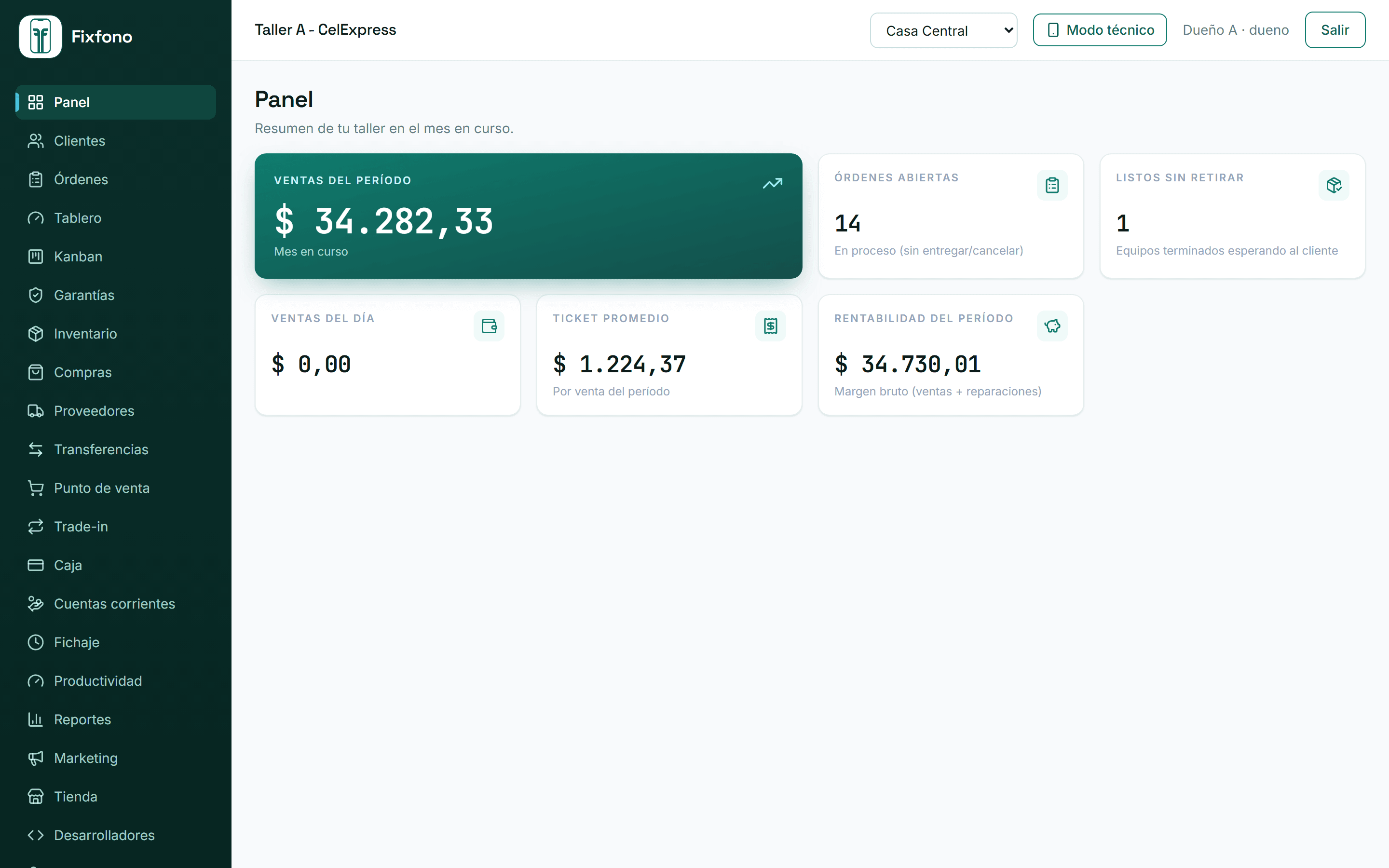
Task: Click the wallet icon in Ventas del día
Action: click(489, 326)
